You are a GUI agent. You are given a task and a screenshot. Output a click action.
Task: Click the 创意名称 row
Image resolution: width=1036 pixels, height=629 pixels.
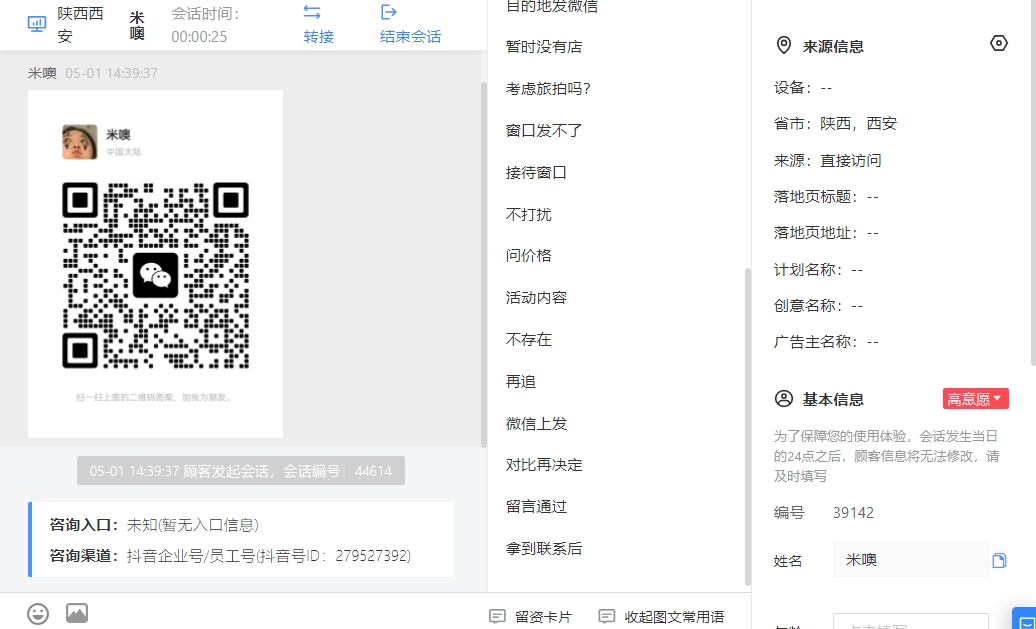818,306
